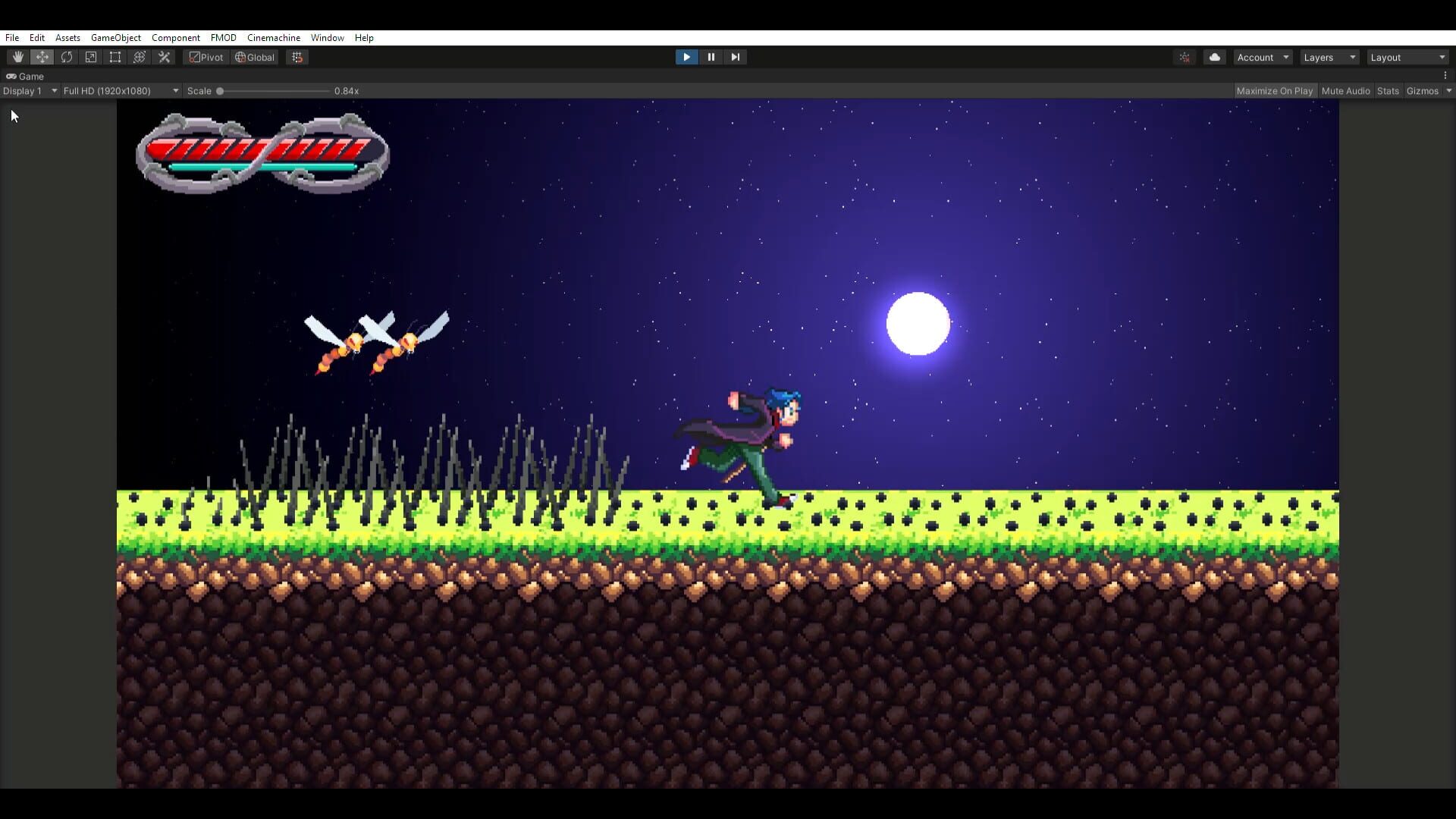Activate the Move tool
Viewport: 1456px width, 819px height.
[42, 57]
